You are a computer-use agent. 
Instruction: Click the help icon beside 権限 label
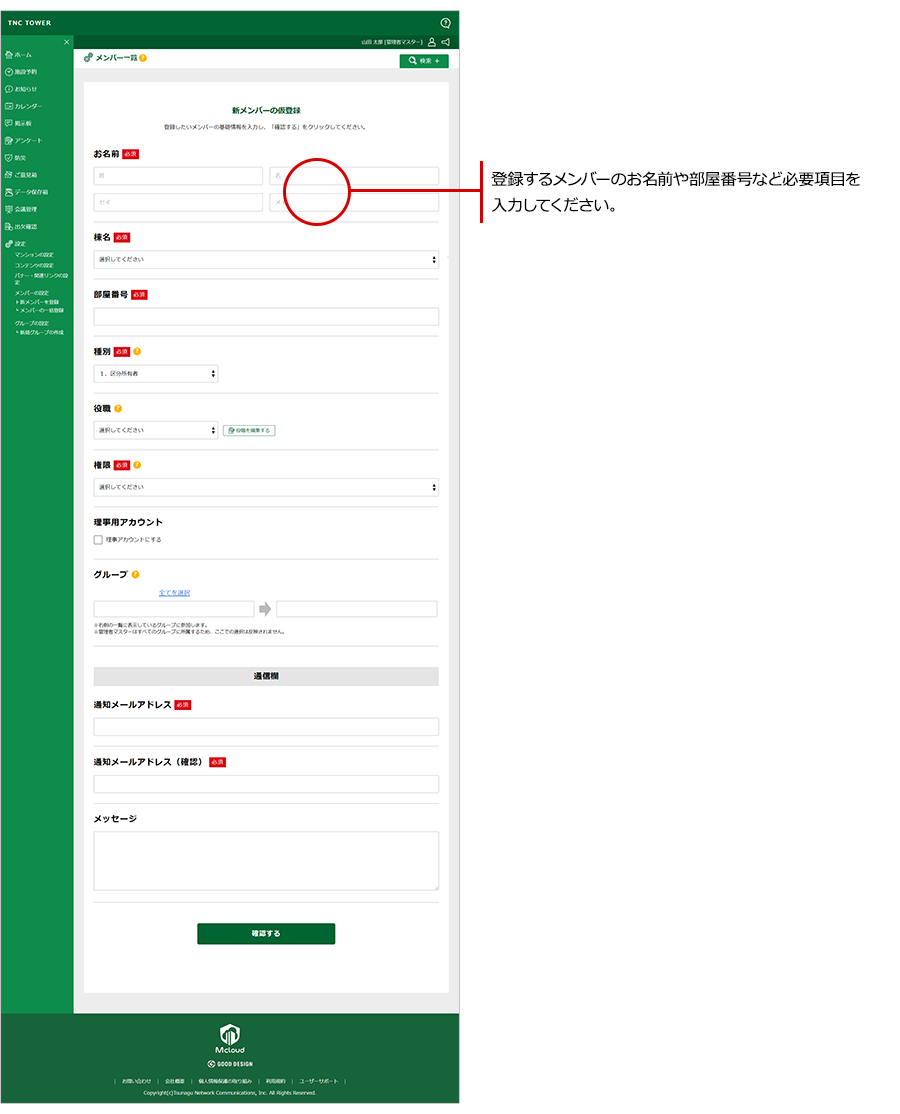(x=137, y=465)
